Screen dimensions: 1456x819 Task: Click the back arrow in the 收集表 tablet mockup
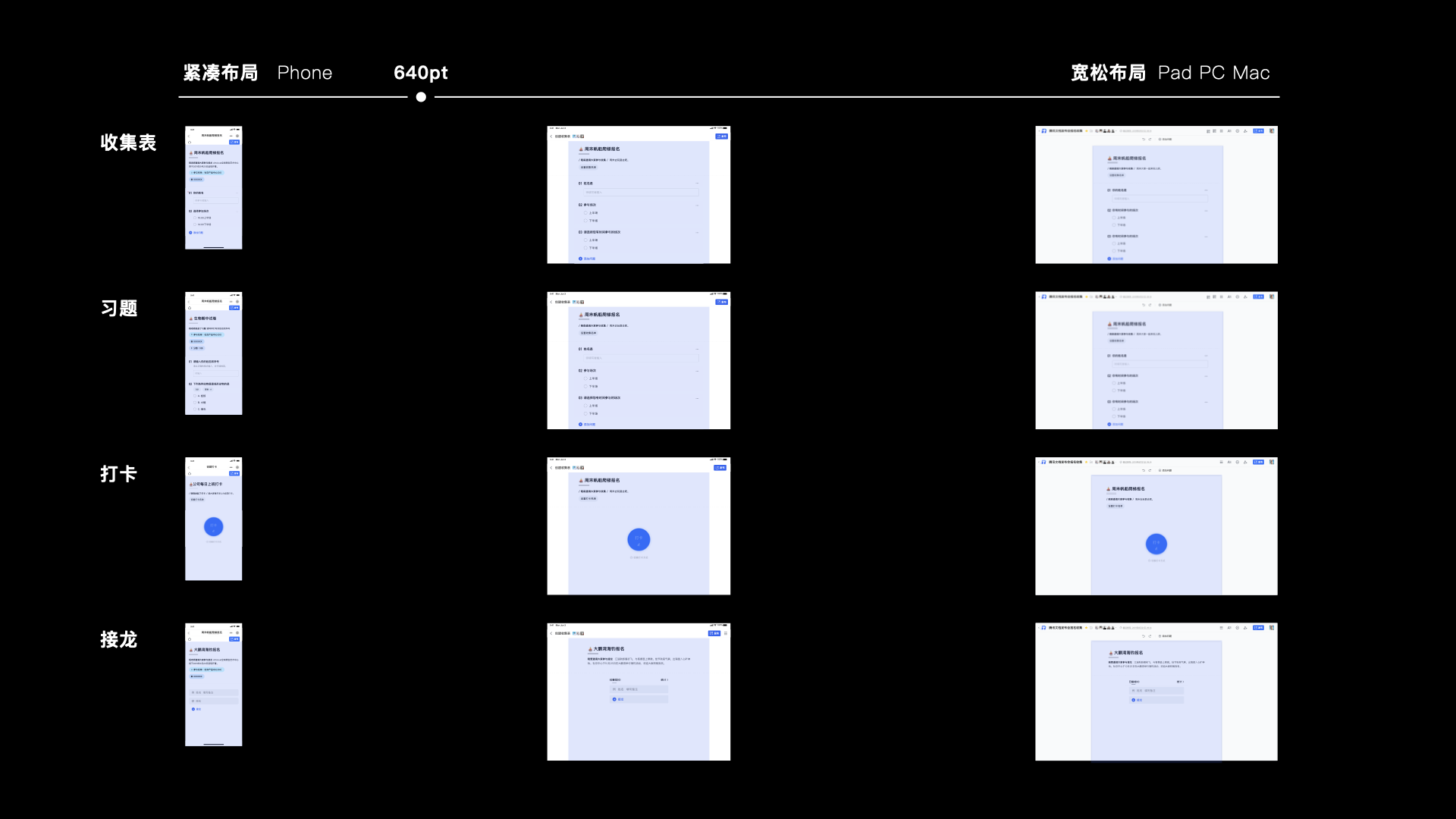coord(551,136)
